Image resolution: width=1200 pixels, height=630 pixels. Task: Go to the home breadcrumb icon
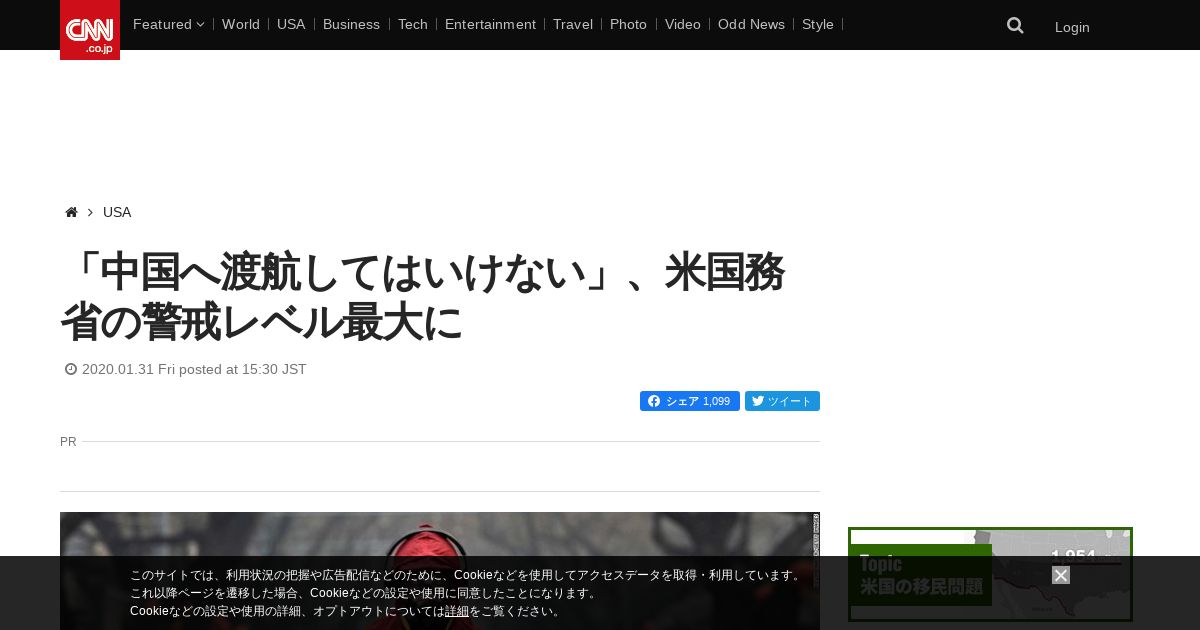tap(71, 212)
